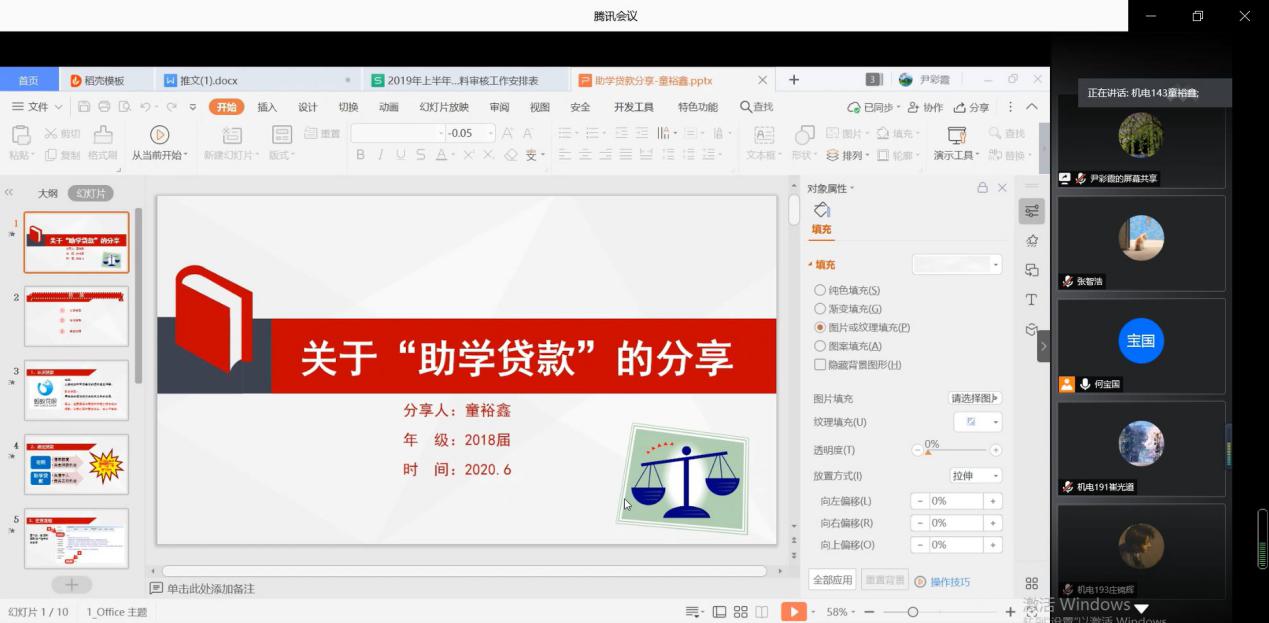Image resolution: width=1269 pixels, height=623 pixels.
Task: Open the 插入 ribbon tab
Action: point(265,107)
